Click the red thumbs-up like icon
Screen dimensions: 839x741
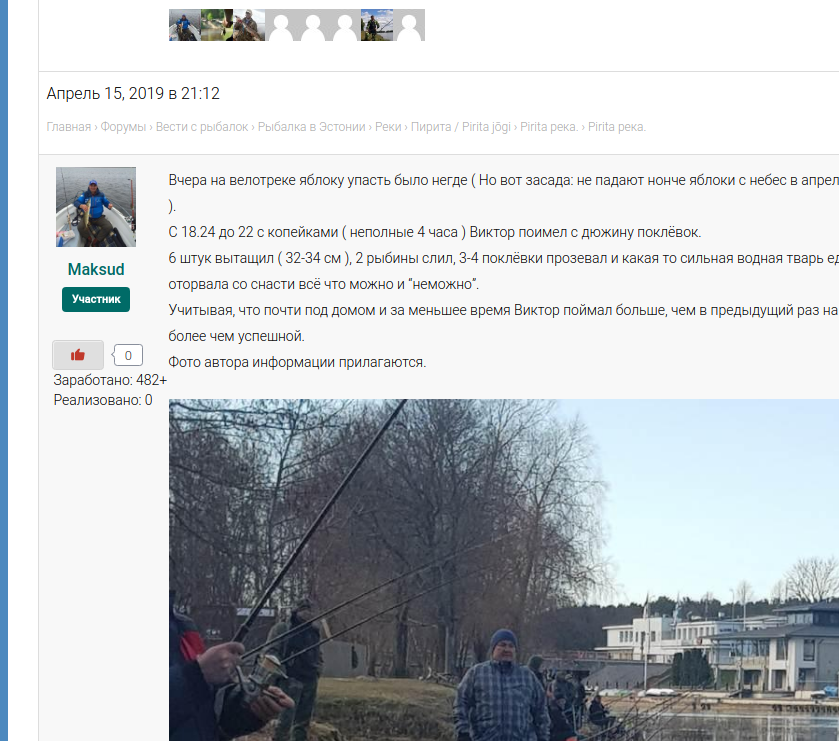[x=78, y=355]
